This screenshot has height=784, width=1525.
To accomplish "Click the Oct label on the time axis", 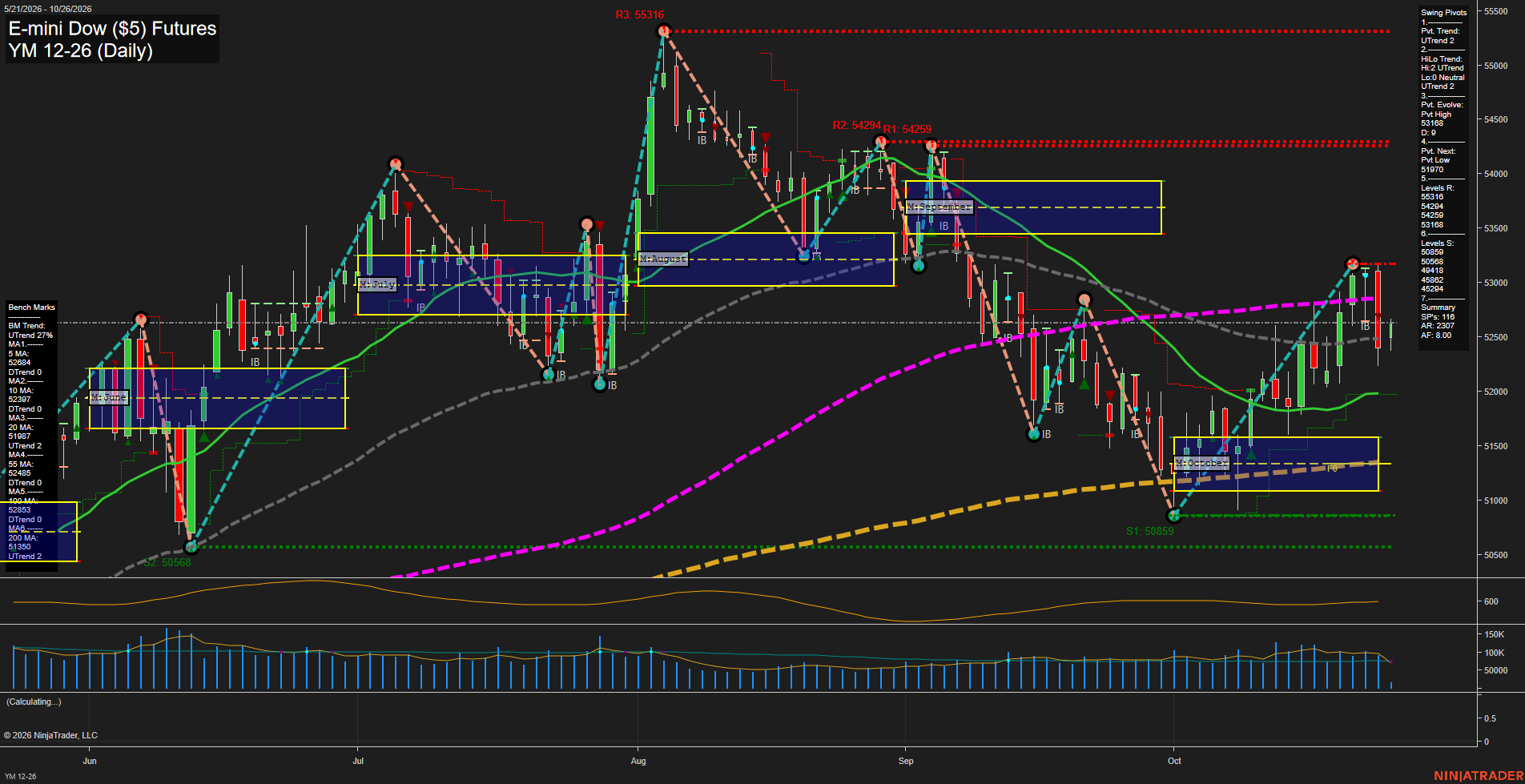I will click(1174, 761).
